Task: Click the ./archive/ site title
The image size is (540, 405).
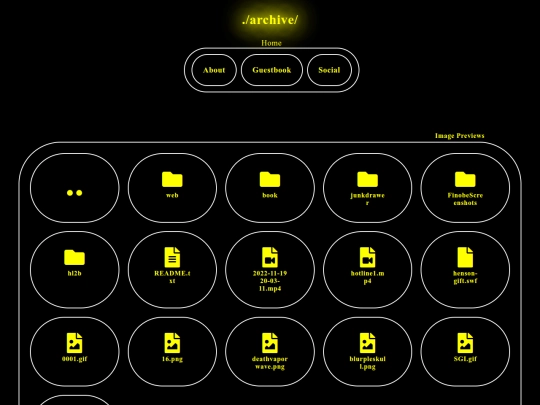Action: click(x=270, y=20)
